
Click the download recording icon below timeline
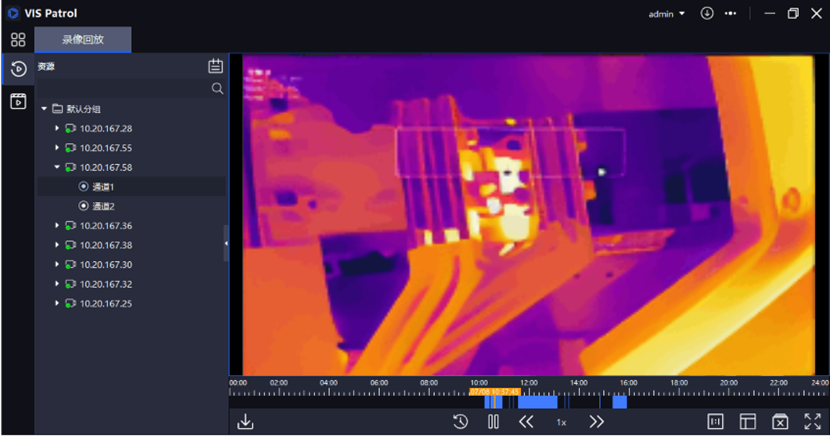click(245, 422)
